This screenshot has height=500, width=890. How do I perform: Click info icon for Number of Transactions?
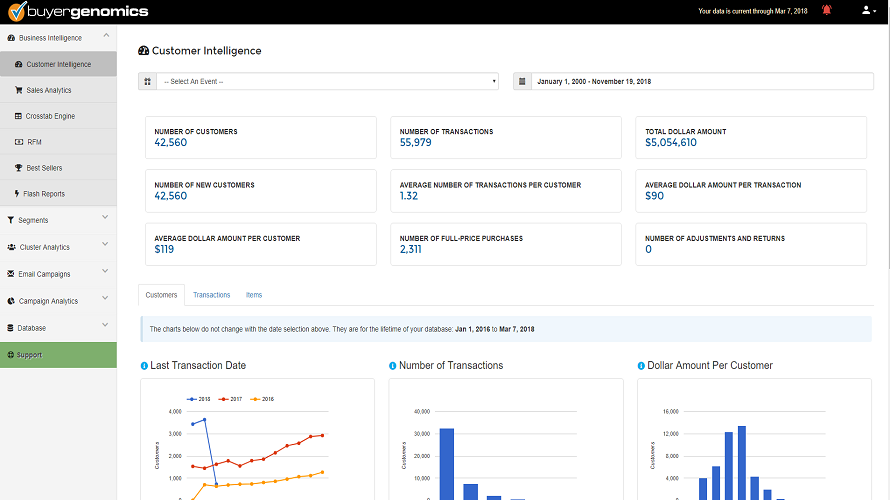[392, 366]
